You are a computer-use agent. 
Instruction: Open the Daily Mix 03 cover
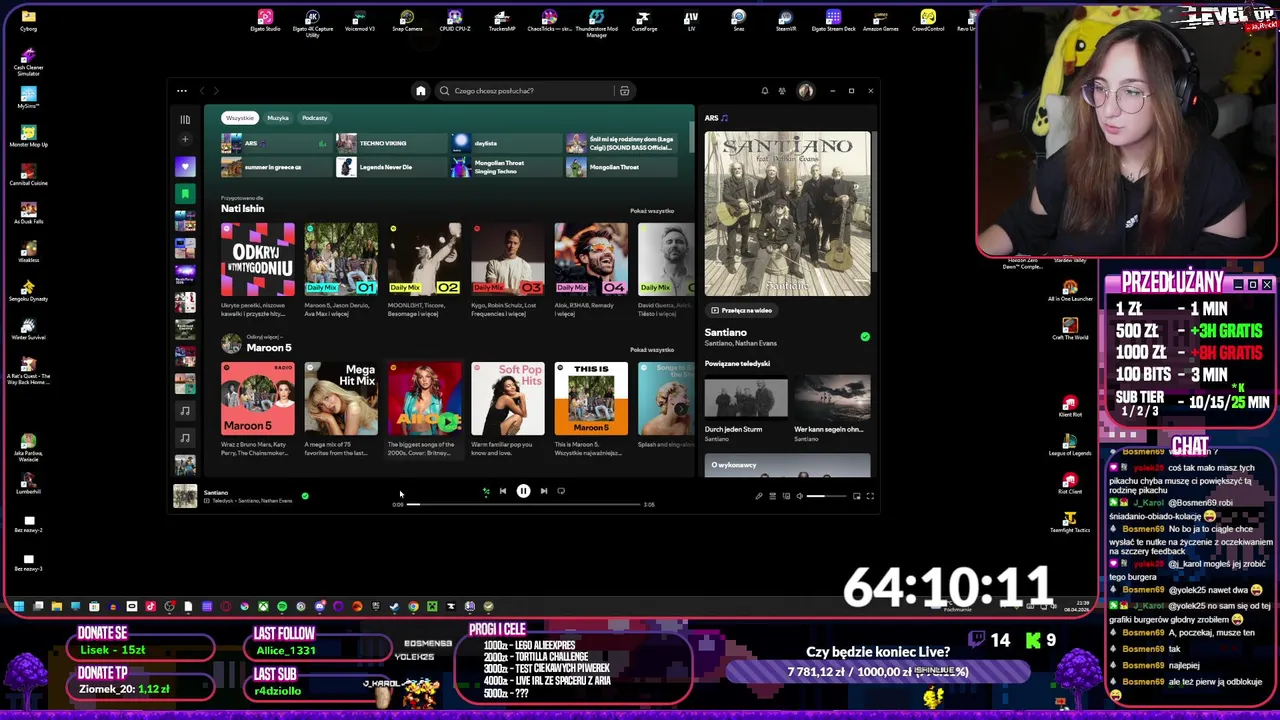tap(508, 259)
